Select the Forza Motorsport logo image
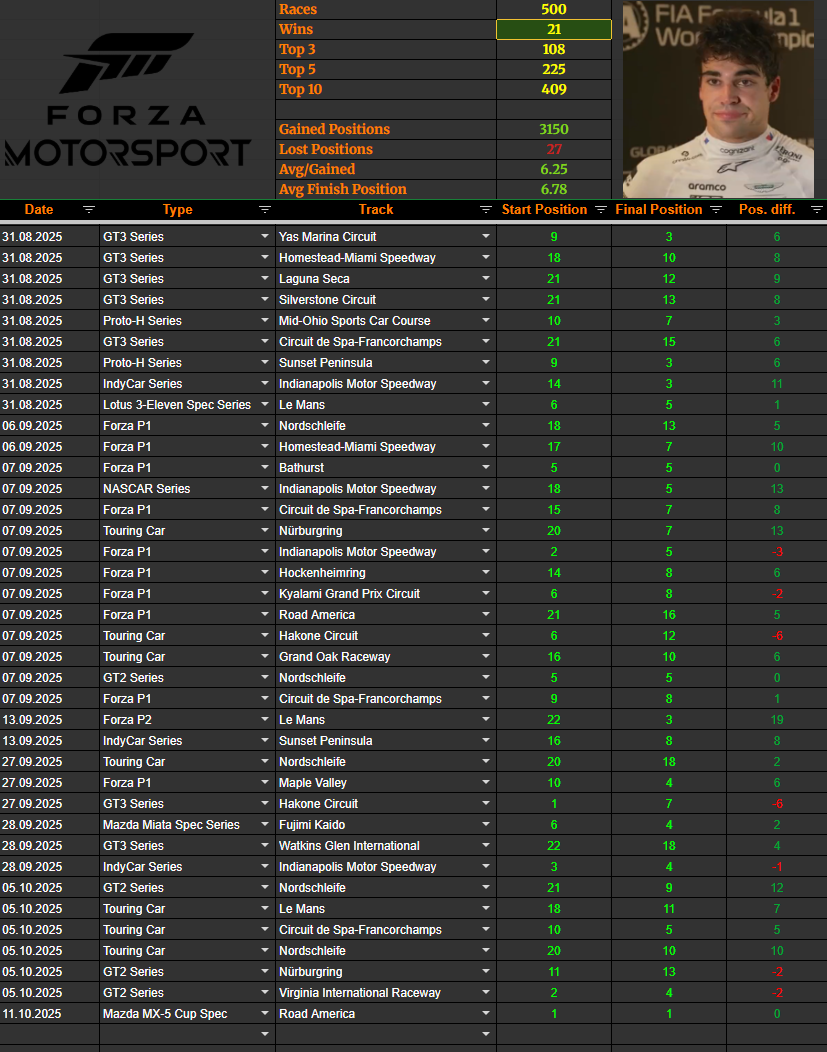The height and width of the screenshot is (1052, 827). (127, 99)
